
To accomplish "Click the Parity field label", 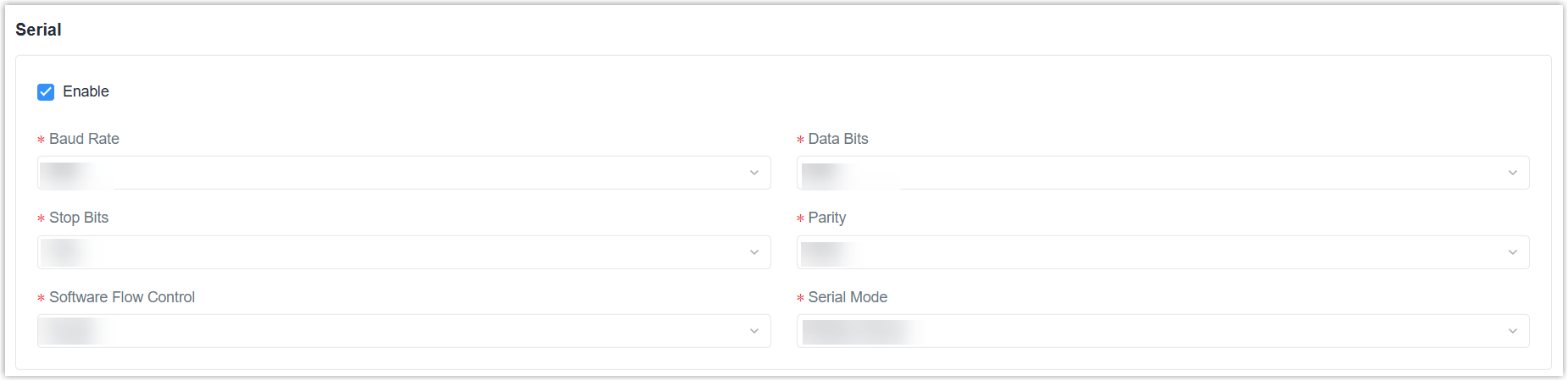I will (826, 218).
